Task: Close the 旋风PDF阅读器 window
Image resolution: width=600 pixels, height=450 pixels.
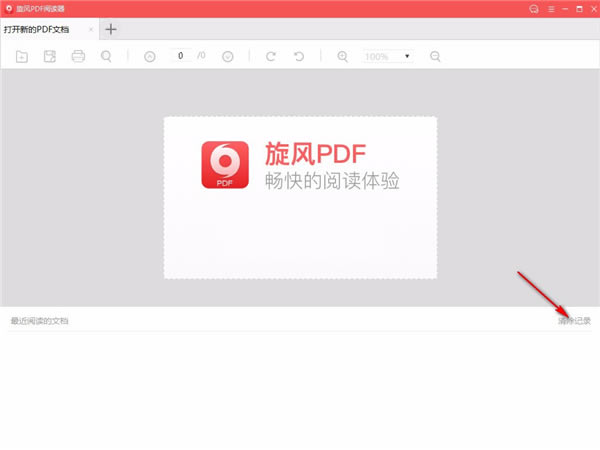Action: click(x=593, y=9)
